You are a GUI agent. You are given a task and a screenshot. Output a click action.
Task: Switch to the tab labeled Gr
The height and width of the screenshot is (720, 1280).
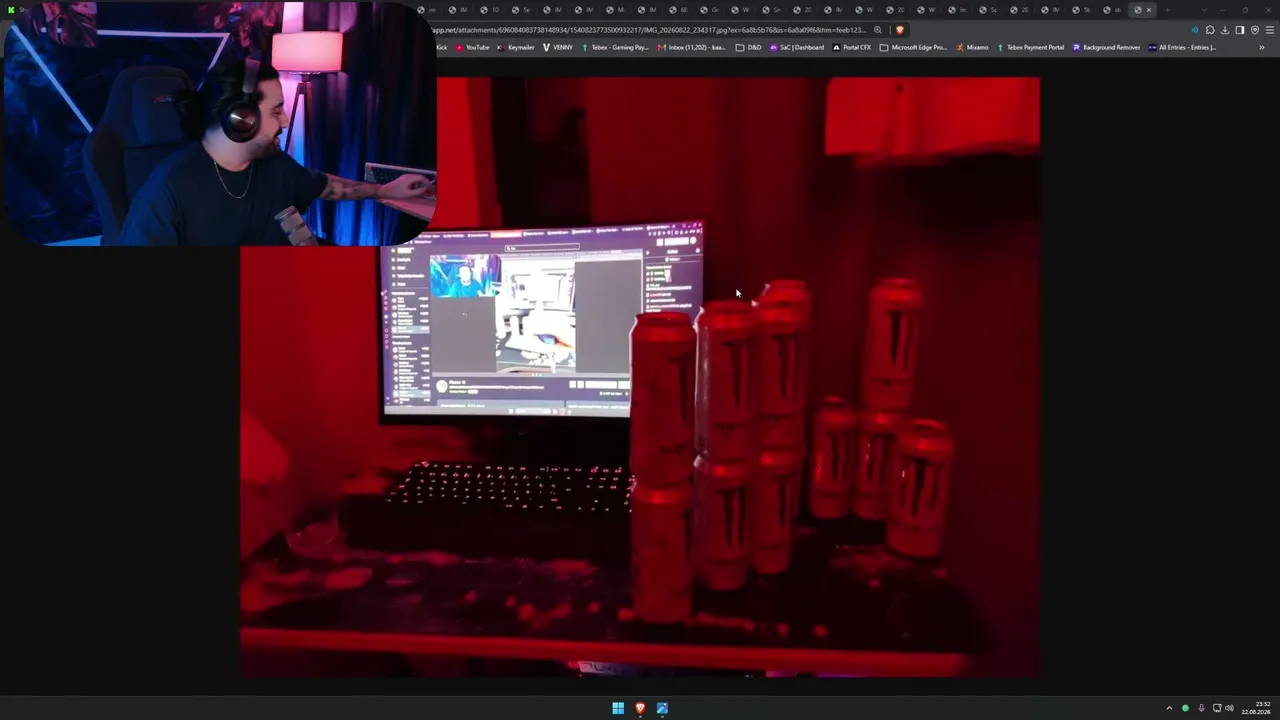[x=709, y=10]
